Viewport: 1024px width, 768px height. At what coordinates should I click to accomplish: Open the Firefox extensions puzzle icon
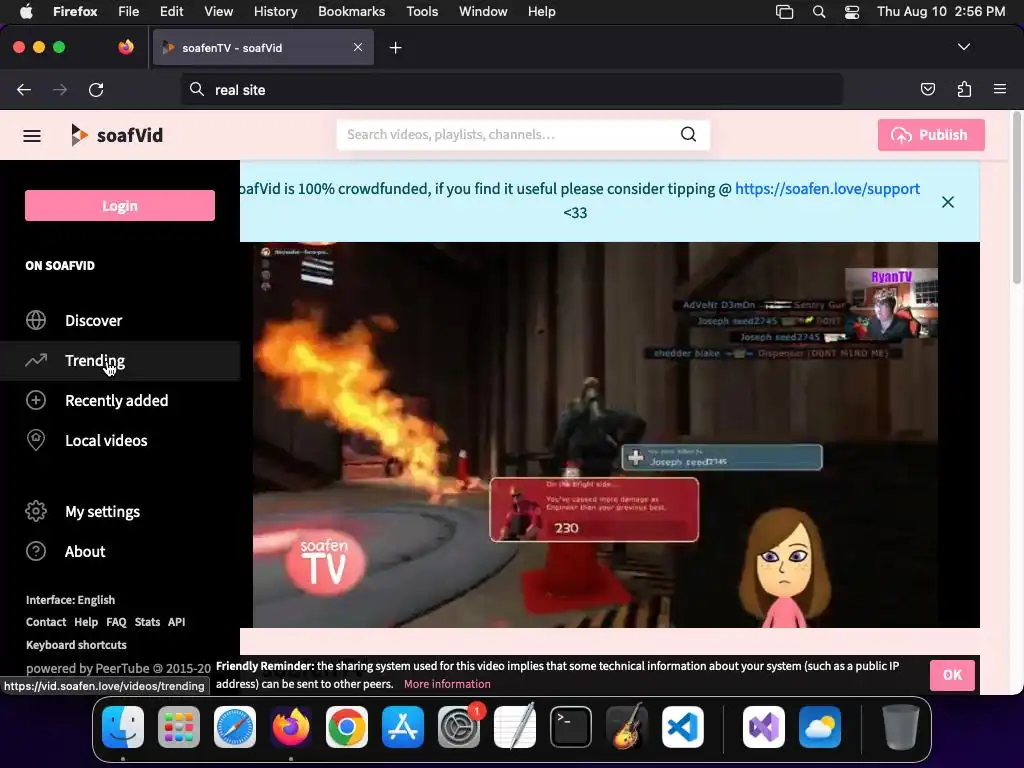(x=964, y=89)
